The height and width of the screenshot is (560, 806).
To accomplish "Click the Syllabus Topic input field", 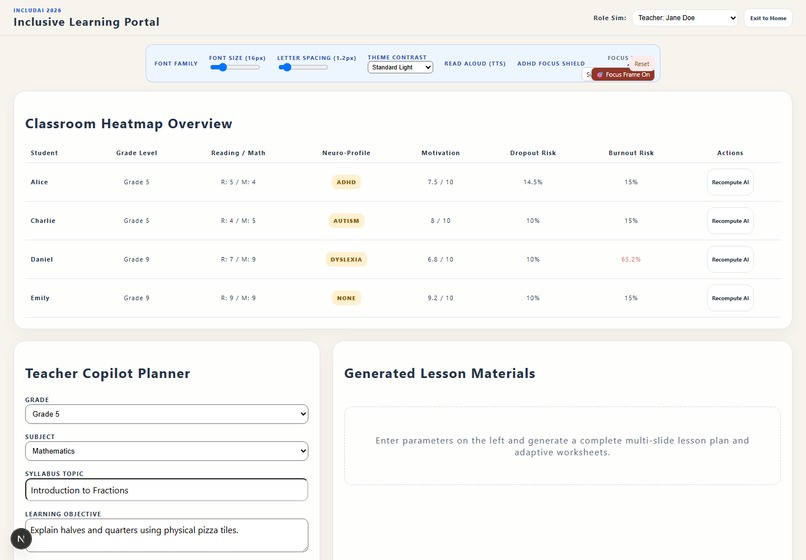I will pos(167,490).
